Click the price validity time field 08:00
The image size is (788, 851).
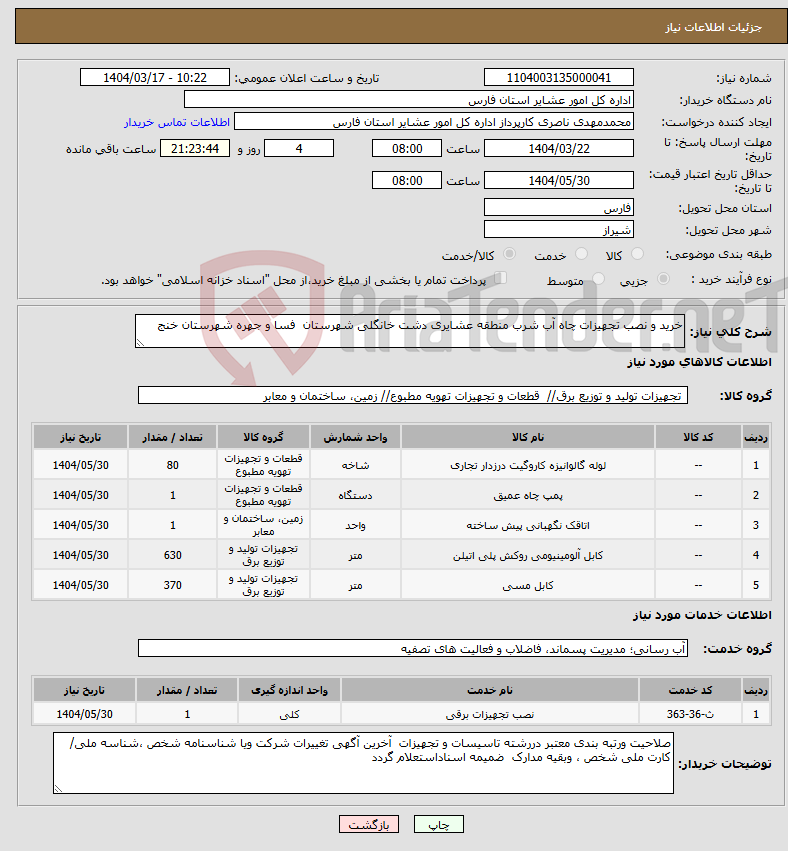406,181
